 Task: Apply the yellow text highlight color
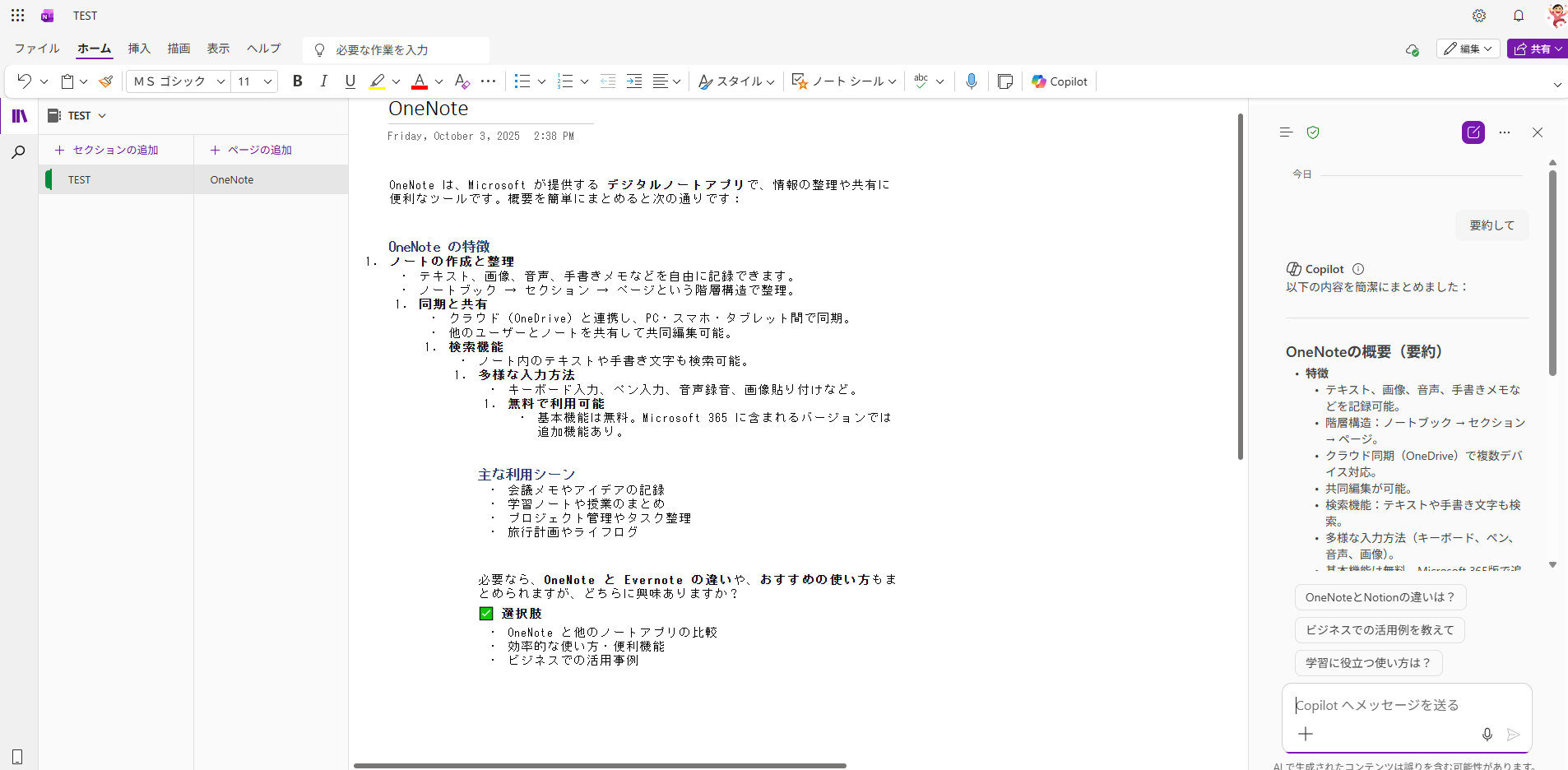pyautogui.click(x=377, y=81)
